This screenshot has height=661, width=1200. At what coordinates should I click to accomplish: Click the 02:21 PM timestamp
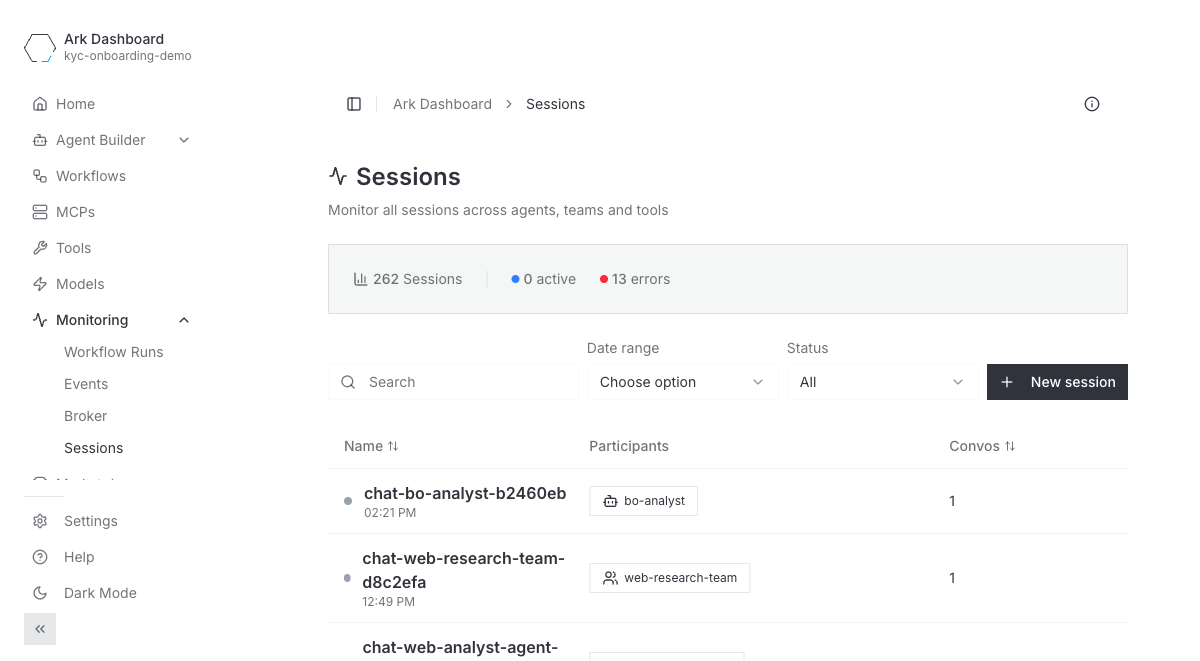(390, 512)
